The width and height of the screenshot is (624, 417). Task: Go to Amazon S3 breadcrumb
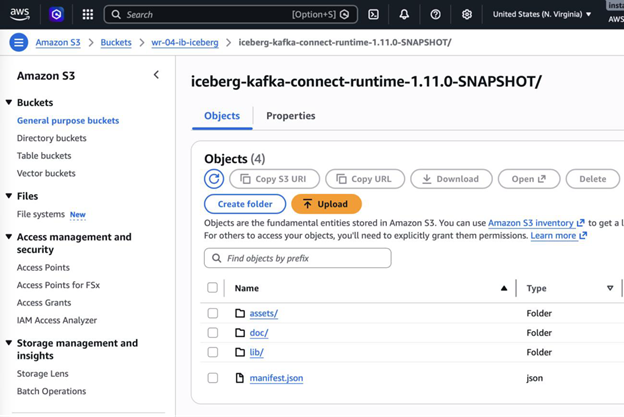[x=58, y=43]
